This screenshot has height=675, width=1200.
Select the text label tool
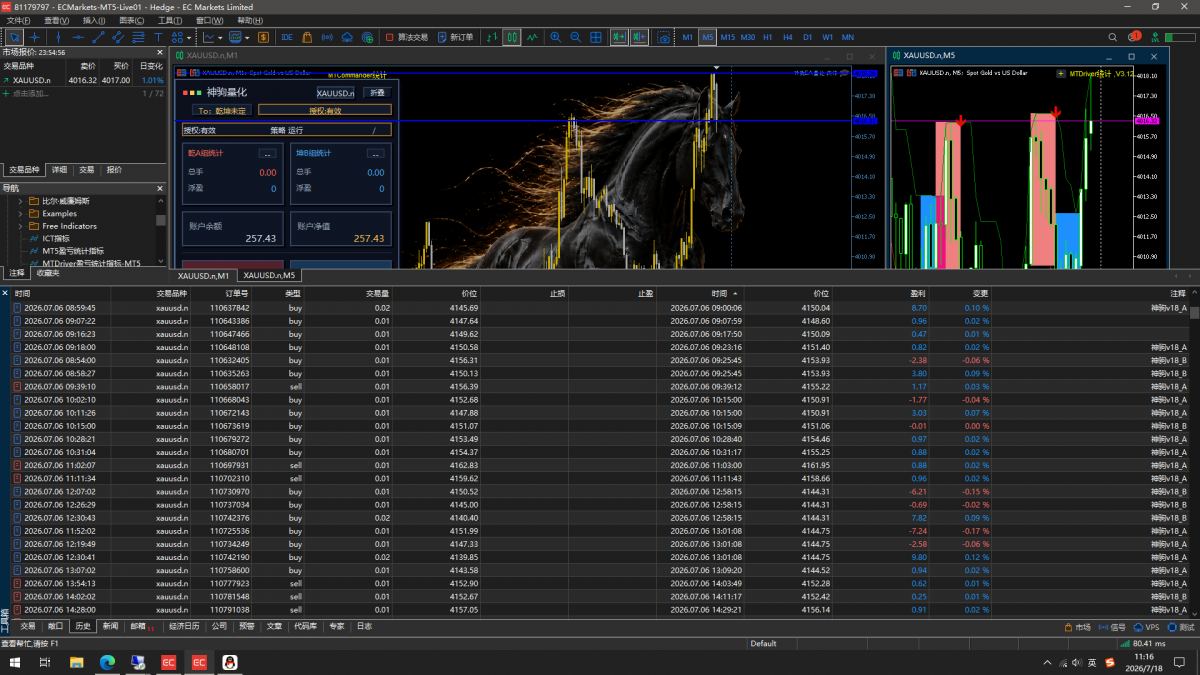158,37
